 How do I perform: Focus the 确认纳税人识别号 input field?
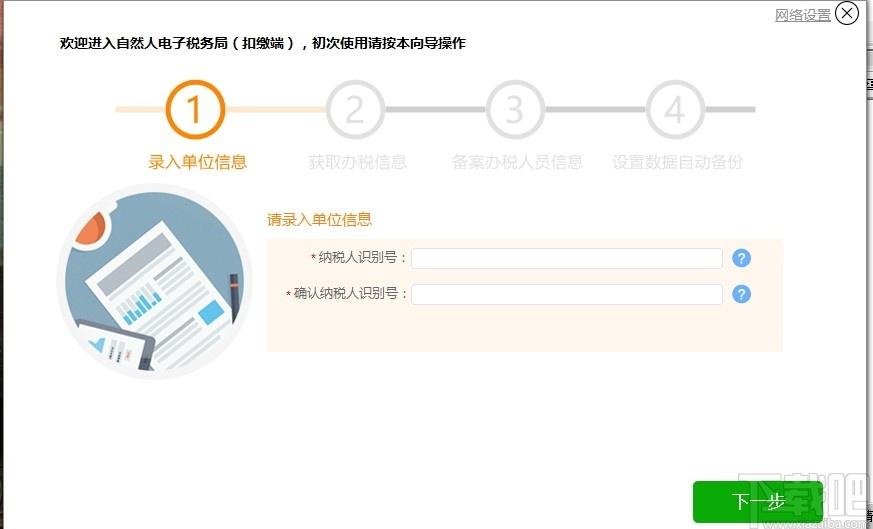(x=566, y=294)
